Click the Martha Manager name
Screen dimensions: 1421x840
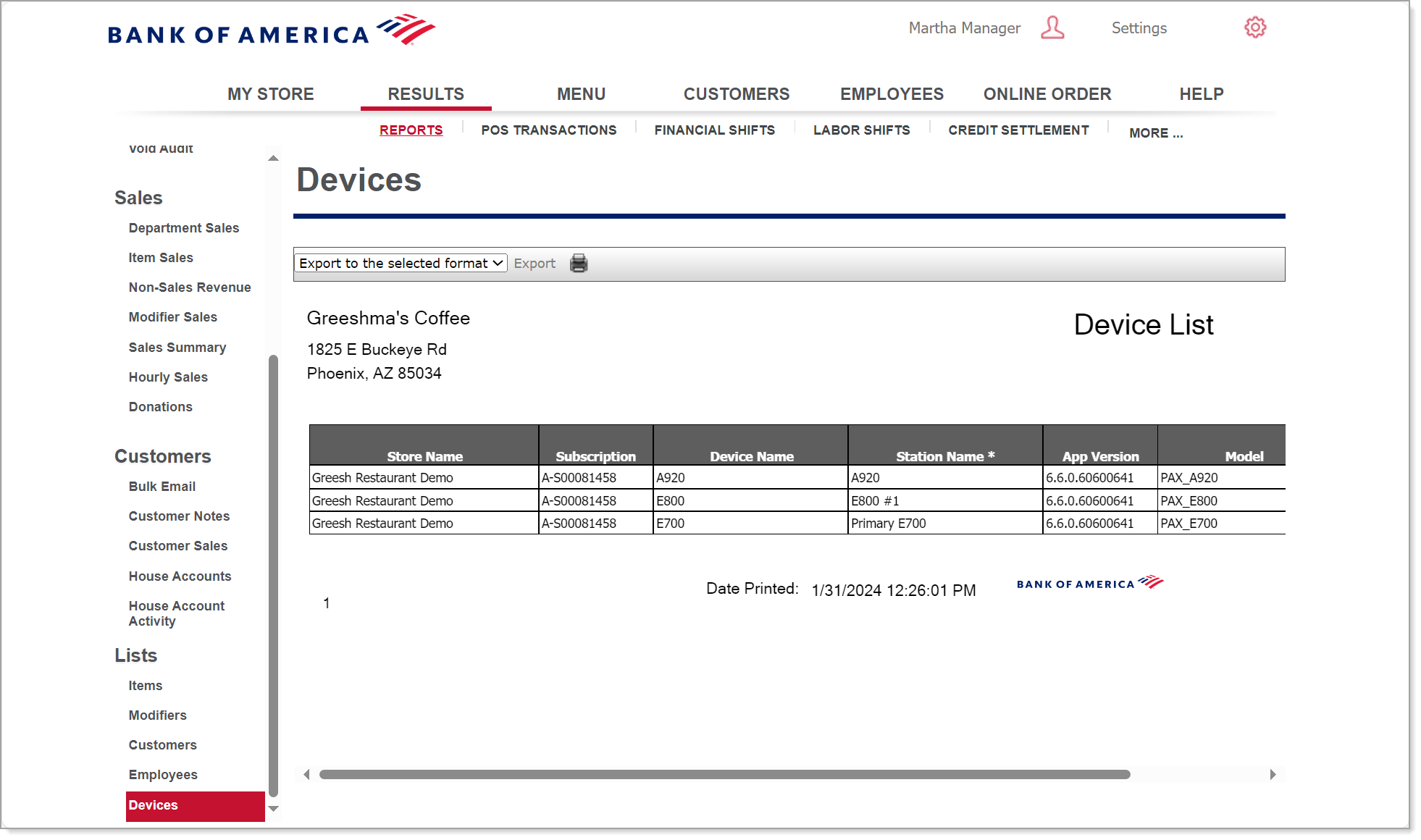965,28
